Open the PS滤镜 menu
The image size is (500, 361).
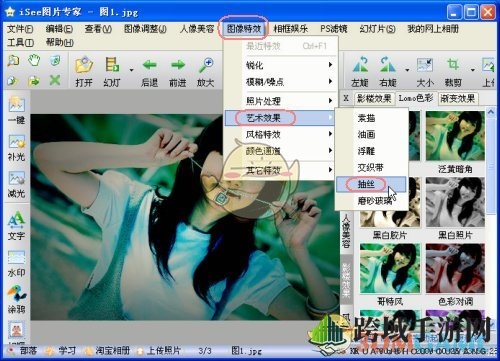334,29
